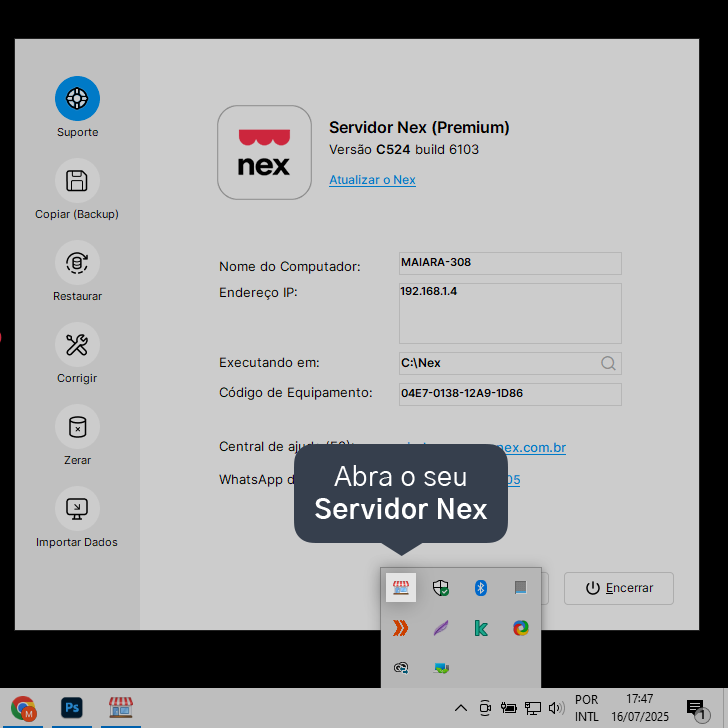Open the Suporte section icon
This screenshot has height=728, width=728.
click(x=77, y=98)
